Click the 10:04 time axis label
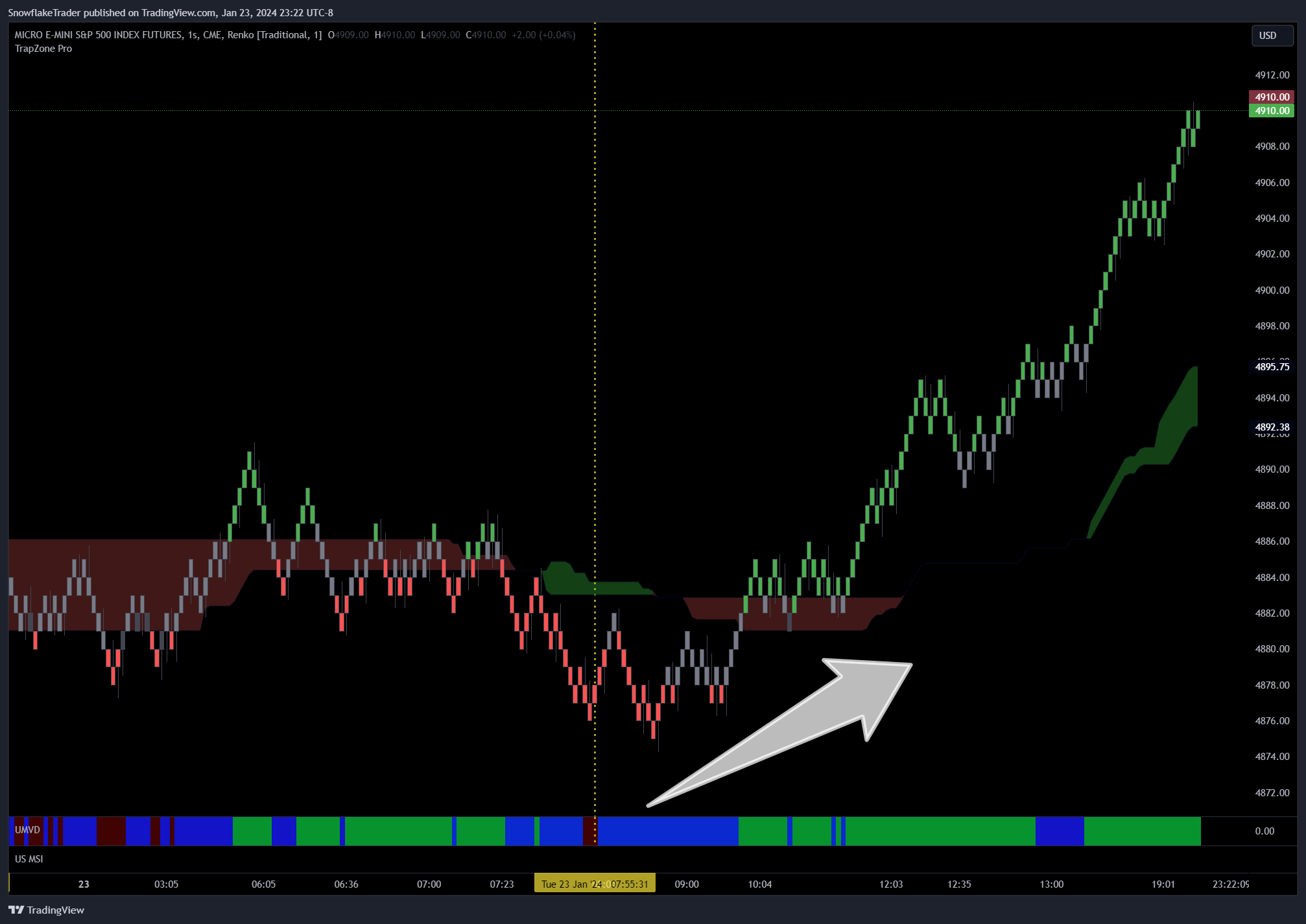 (x=760, y=884)
